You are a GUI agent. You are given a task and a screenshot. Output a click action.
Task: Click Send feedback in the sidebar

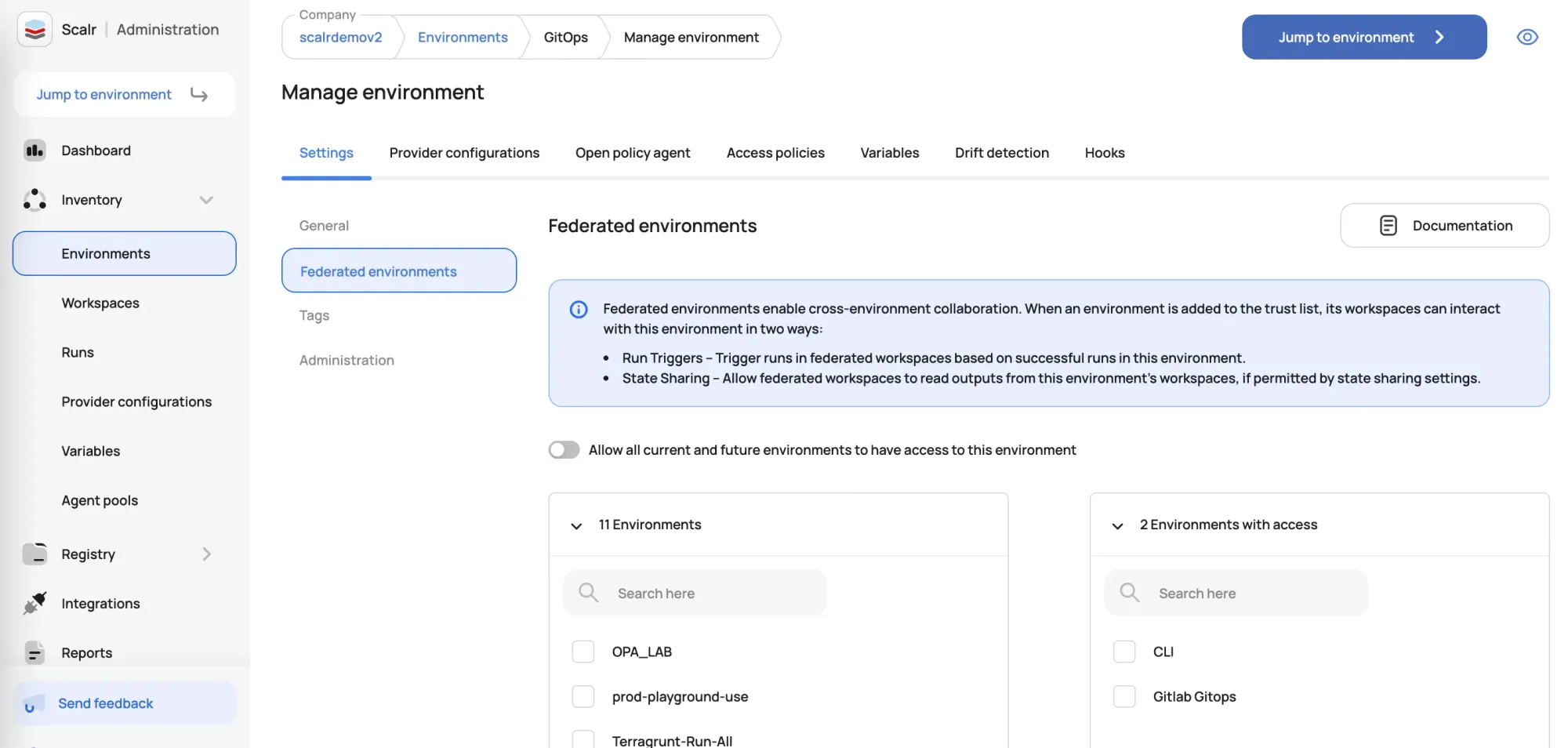click(x=125, y=703)
